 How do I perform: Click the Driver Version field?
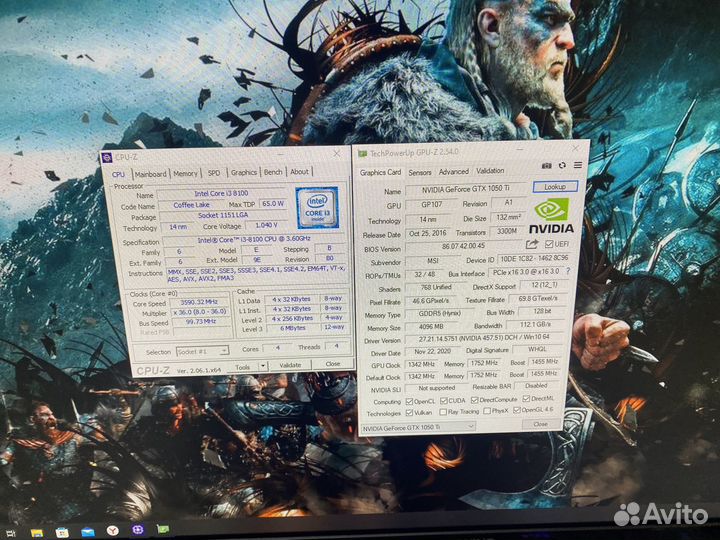484,338
